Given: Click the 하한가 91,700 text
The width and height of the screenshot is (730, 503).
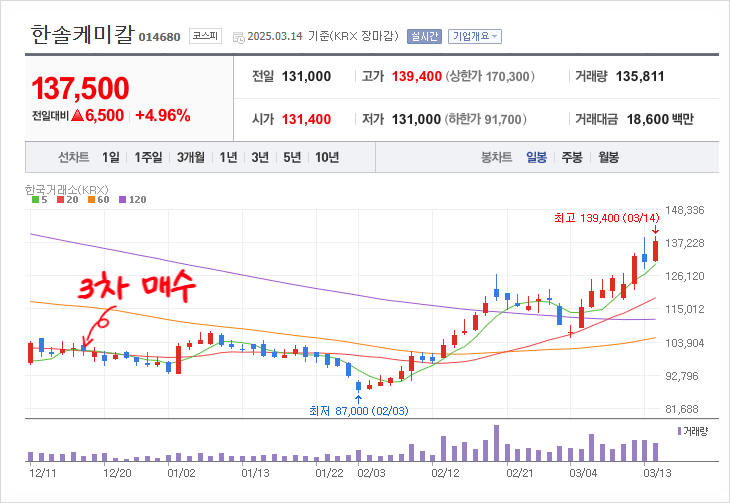Looking at the screenshot, I should (486, 120).
